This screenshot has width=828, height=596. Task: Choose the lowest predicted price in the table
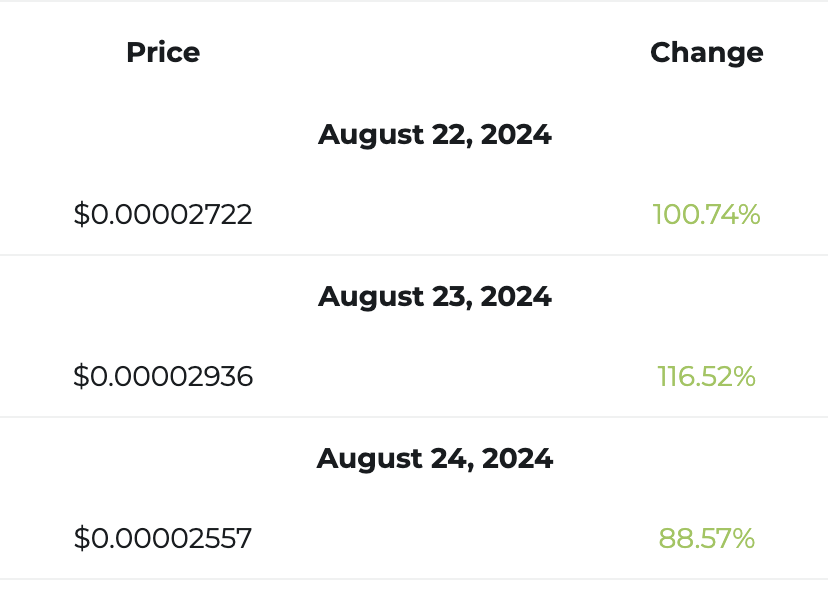coord(163,539)
